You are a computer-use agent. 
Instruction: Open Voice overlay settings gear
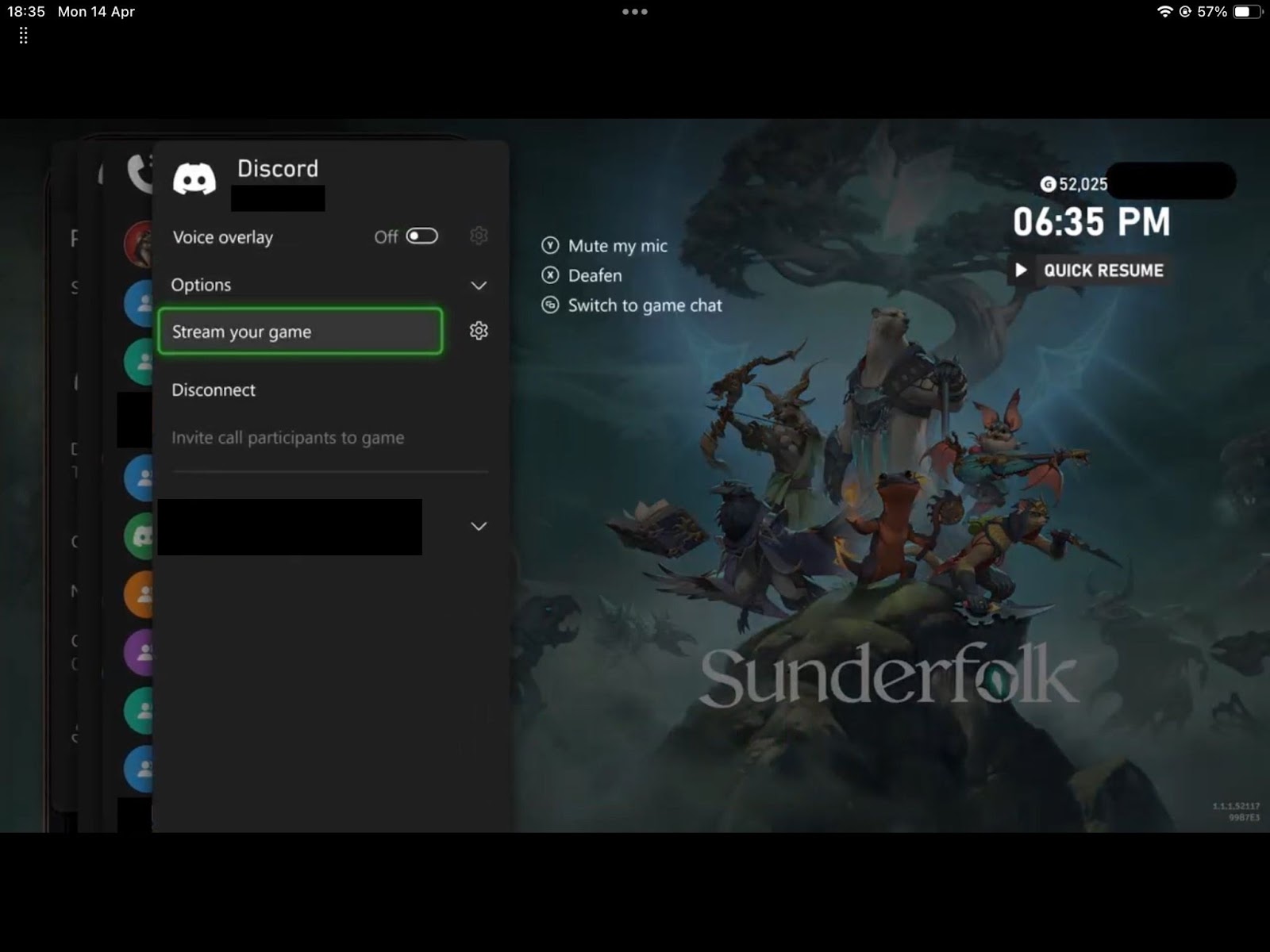[479, 236]
